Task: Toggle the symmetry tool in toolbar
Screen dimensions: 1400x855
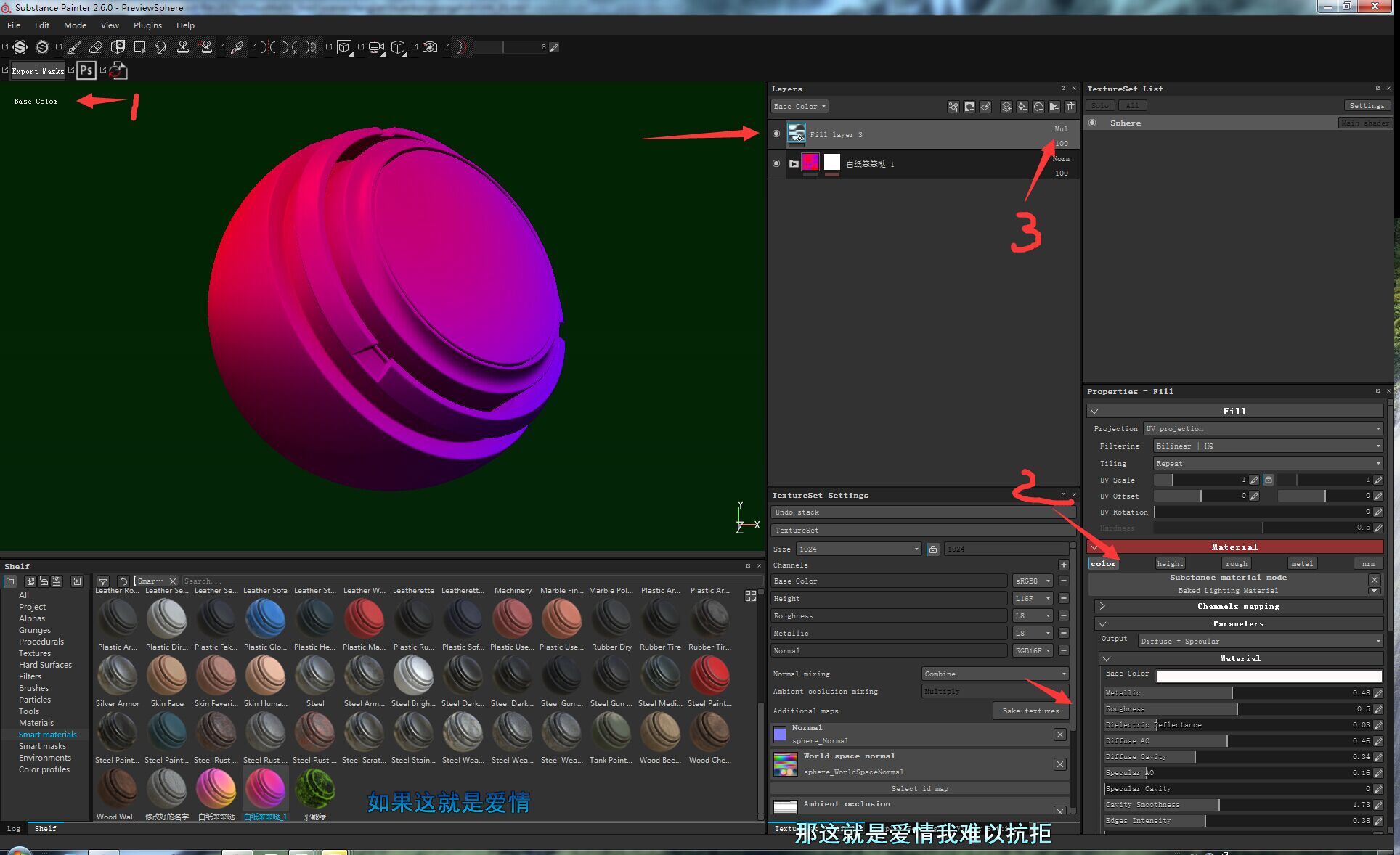Action: click(268, 47)
